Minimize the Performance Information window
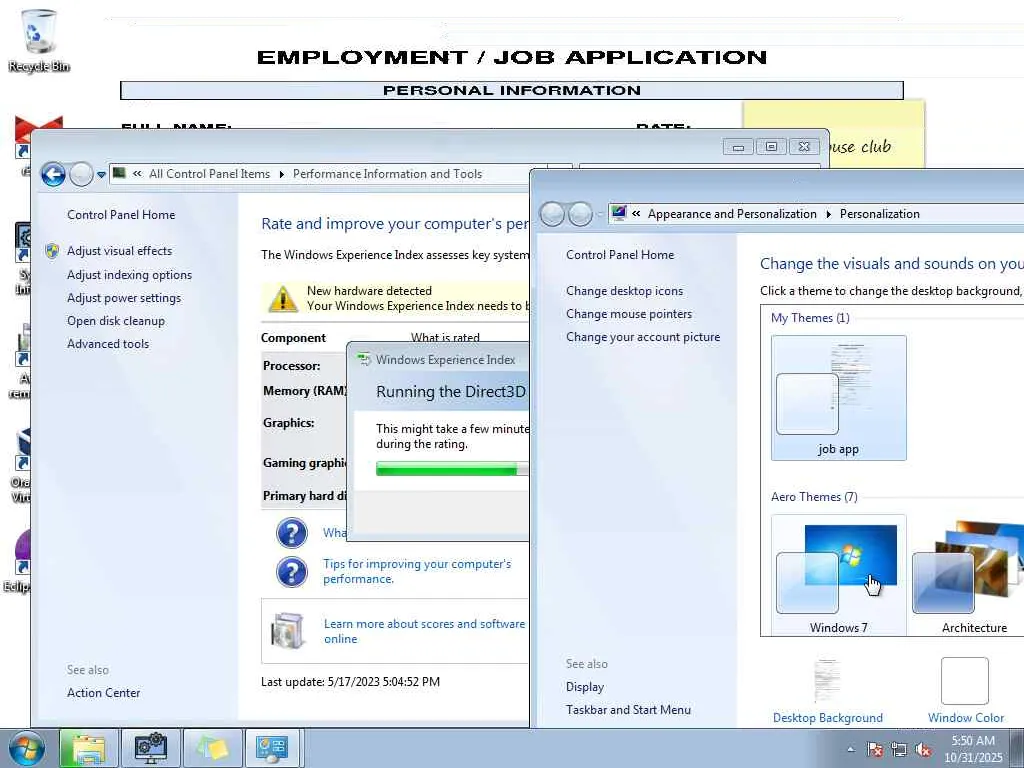Screen dimensions: 1024x768 739,147
